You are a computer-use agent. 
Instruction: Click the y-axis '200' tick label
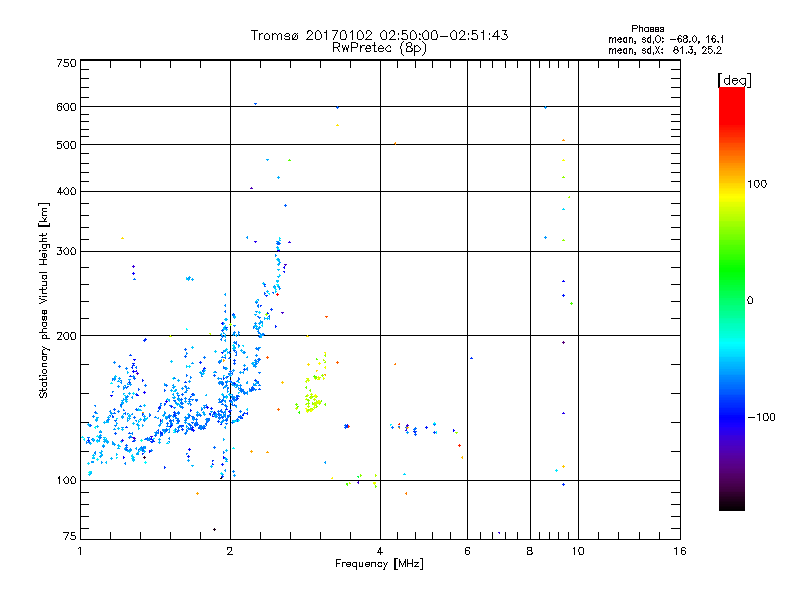pos(66,336)
